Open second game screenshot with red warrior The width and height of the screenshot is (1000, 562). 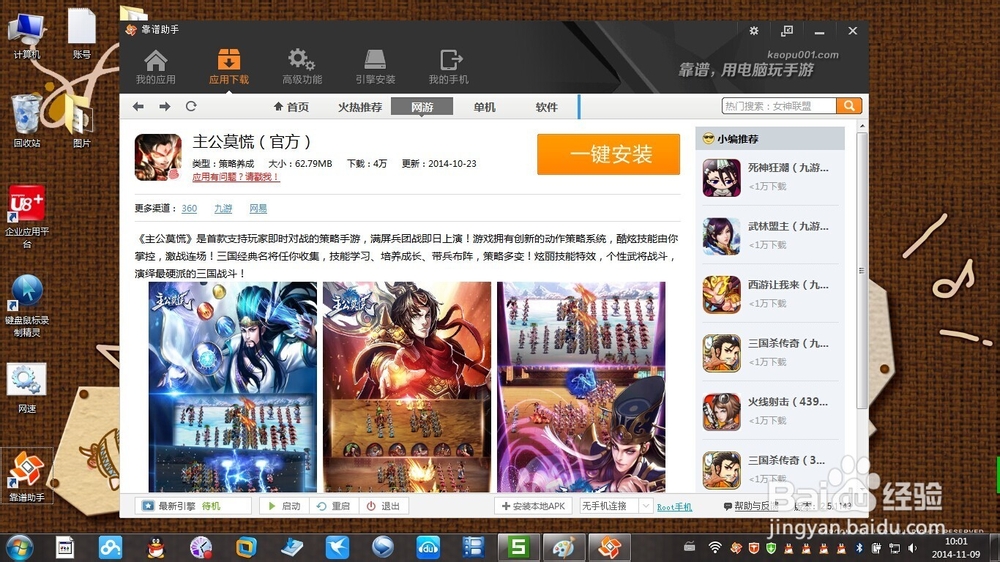click(407, 387)
